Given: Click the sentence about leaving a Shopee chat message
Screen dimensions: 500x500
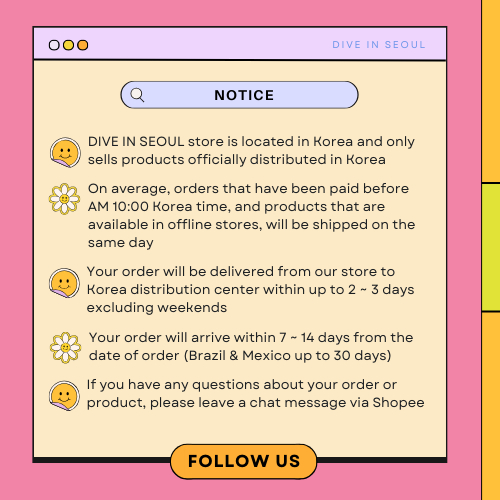Looking at the screenshot, I should pyautogui.click(x=255, y=394).
